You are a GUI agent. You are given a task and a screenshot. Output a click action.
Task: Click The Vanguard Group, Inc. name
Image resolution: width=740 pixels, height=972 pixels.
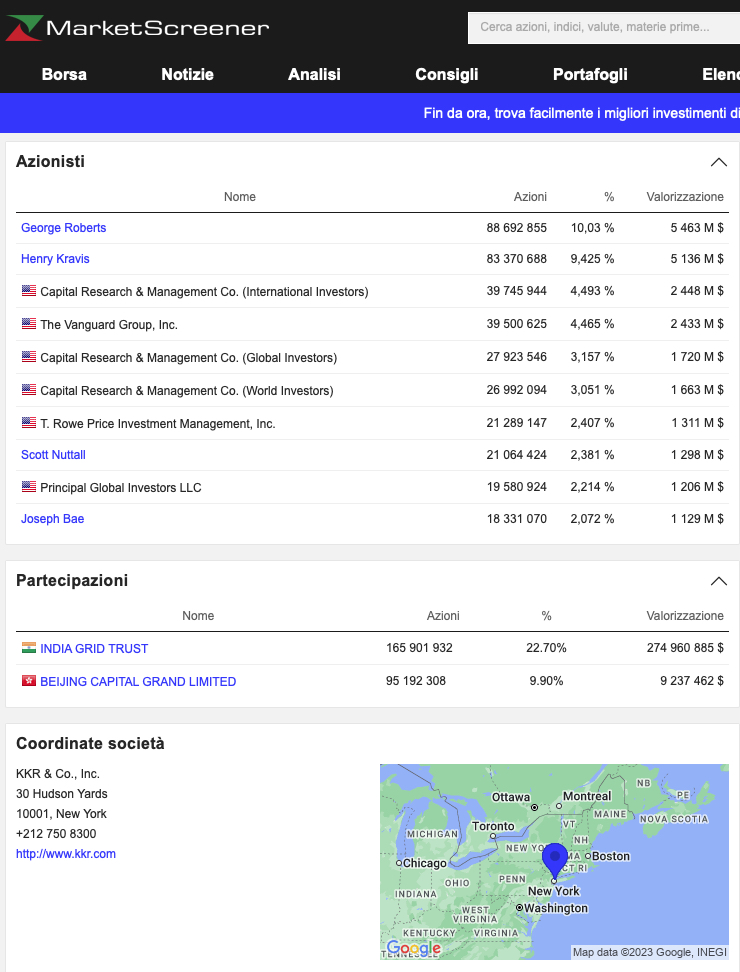point(109,324)
